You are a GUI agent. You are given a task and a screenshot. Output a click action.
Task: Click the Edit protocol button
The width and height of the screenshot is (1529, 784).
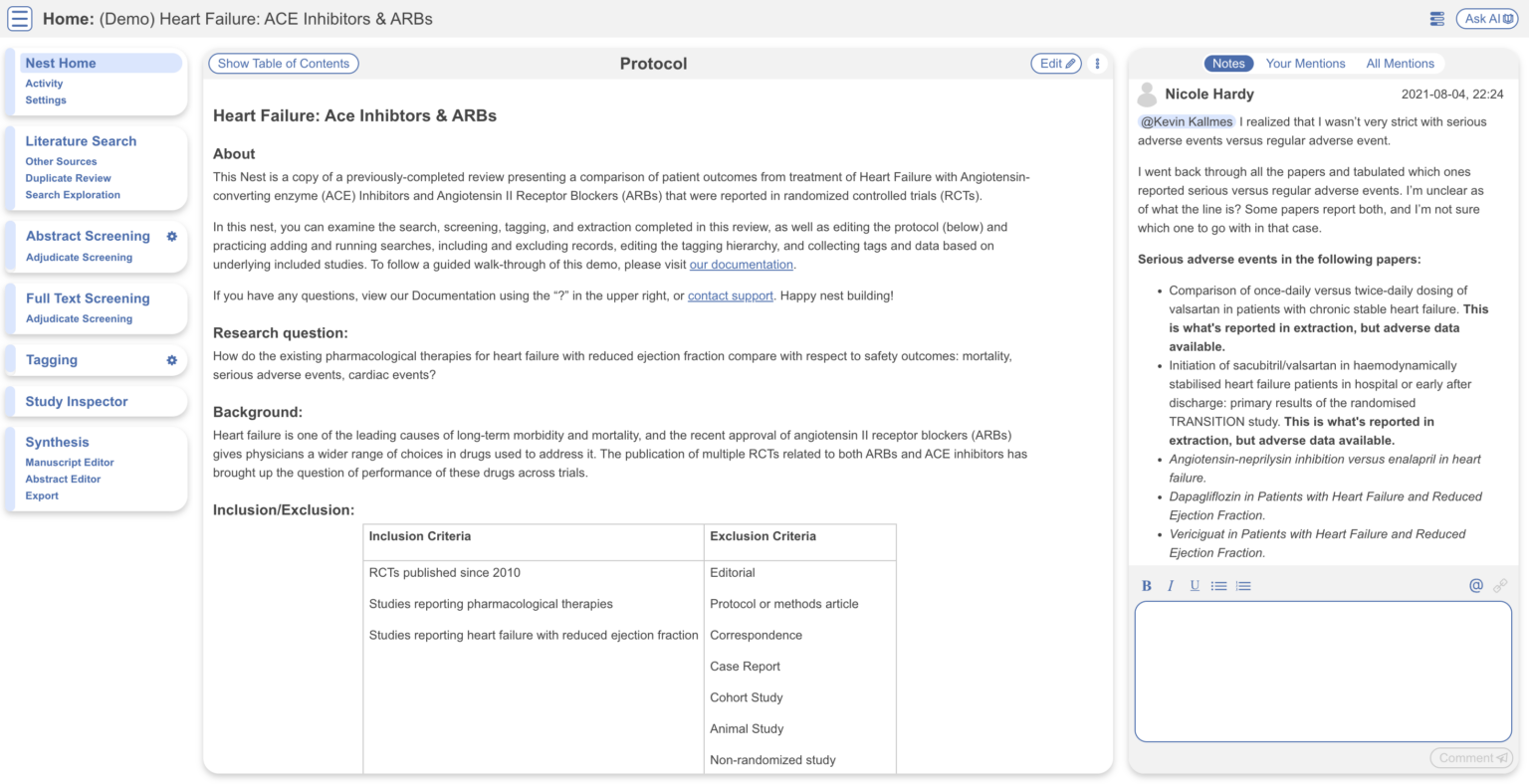(1056, 64)
